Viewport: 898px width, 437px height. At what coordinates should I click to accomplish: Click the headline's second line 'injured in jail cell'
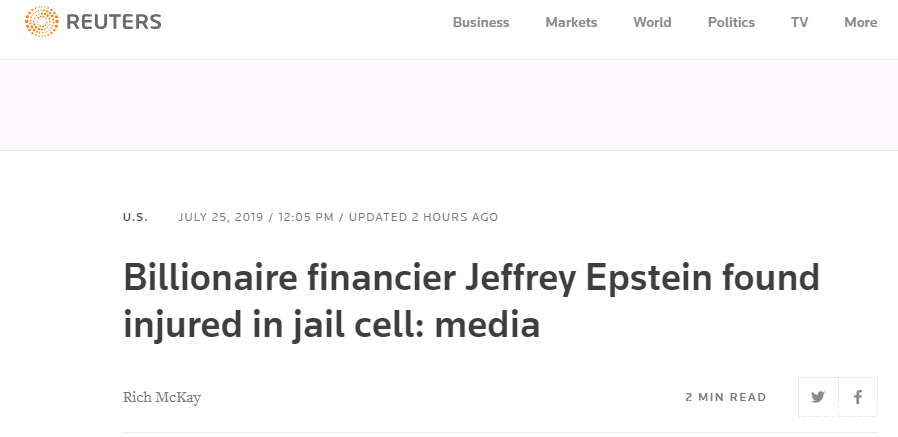[330, 325]
